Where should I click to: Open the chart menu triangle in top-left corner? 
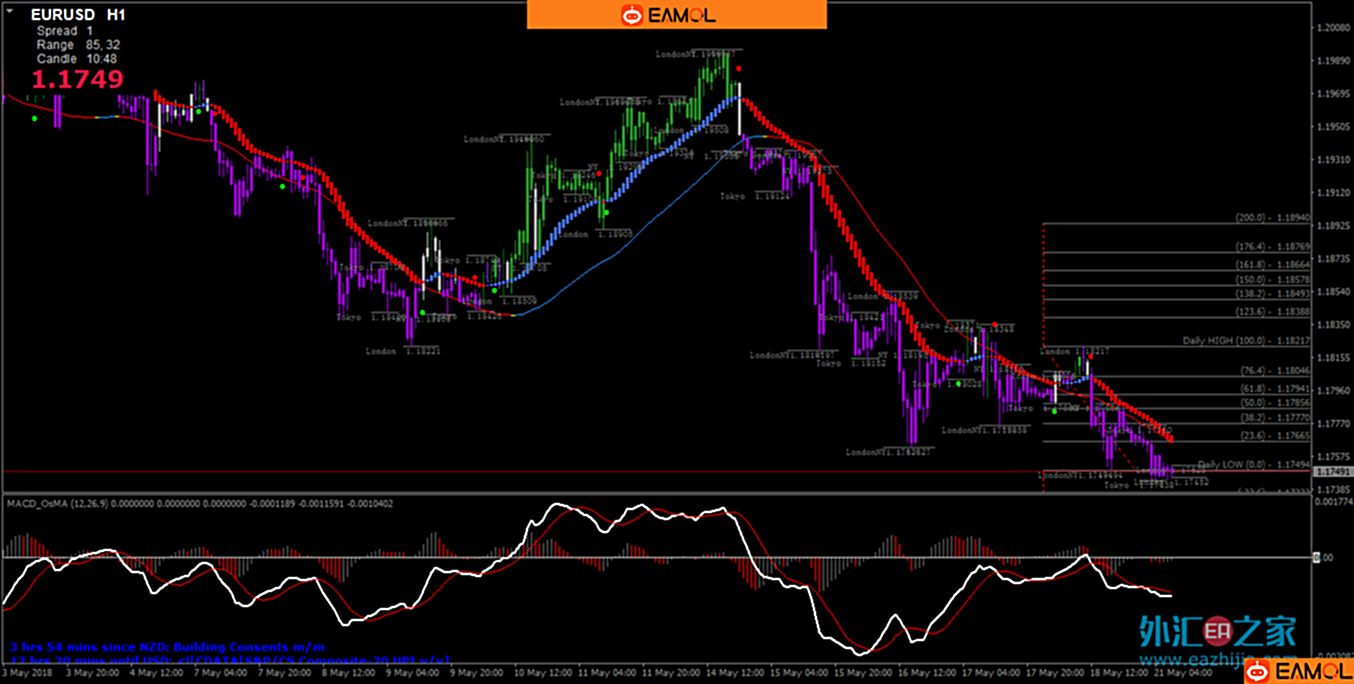(x=8, y=8)
